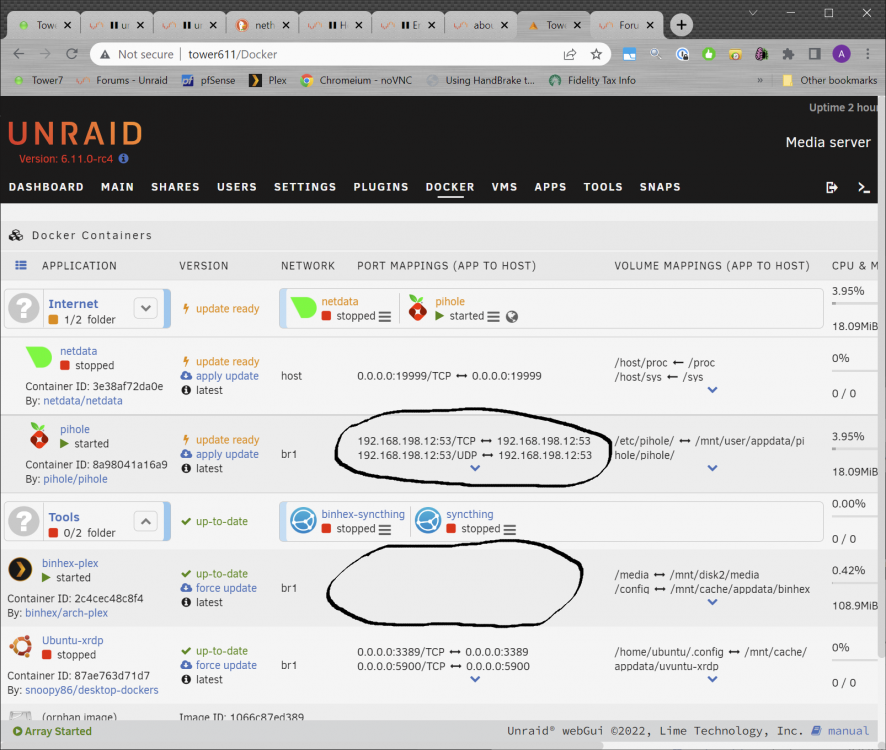This screenshot has height=750, width=886.
Task: Click the binhex-plex Plex icon
Action: point(20,569)
